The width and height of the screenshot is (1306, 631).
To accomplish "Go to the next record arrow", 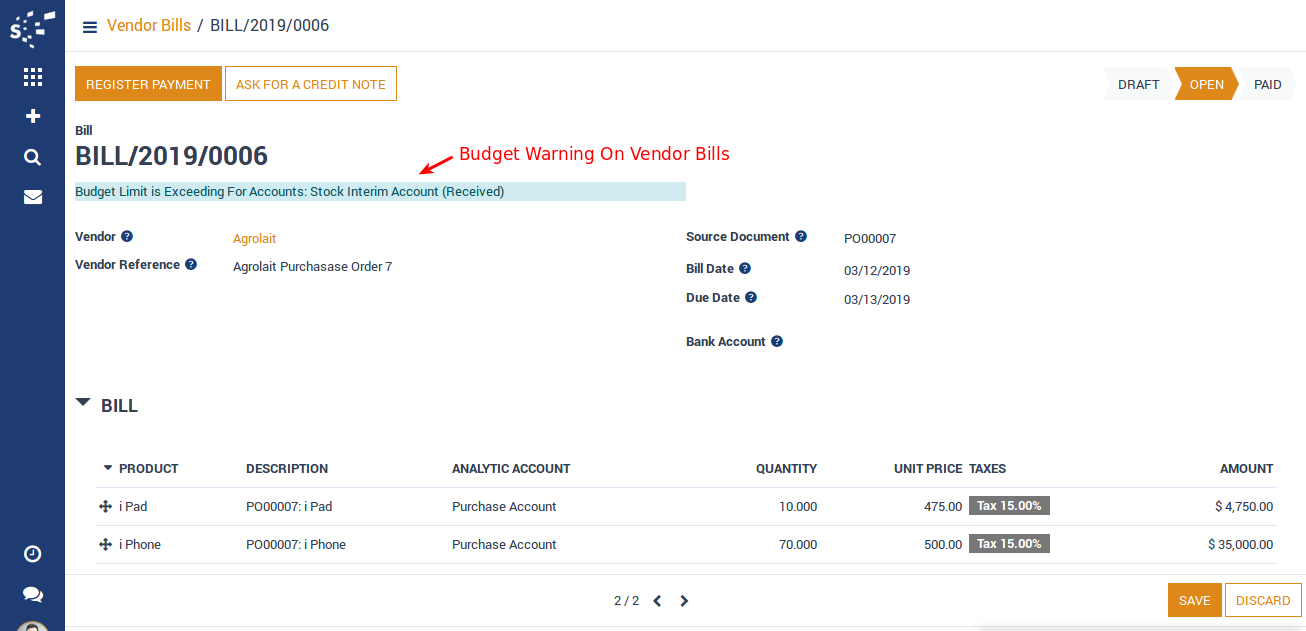I will [684, 601].
